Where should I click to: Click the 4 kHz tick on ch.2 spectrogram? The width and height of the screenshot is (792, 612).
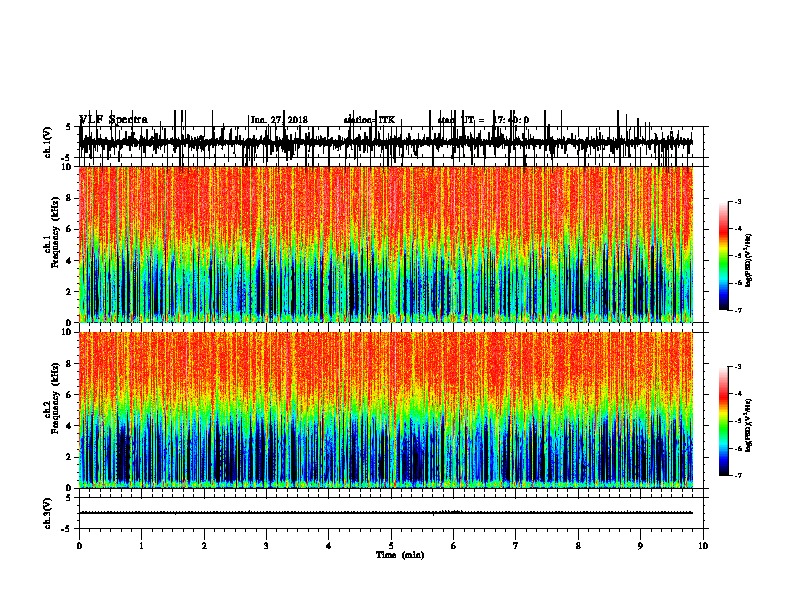click(x=69, y=426)
